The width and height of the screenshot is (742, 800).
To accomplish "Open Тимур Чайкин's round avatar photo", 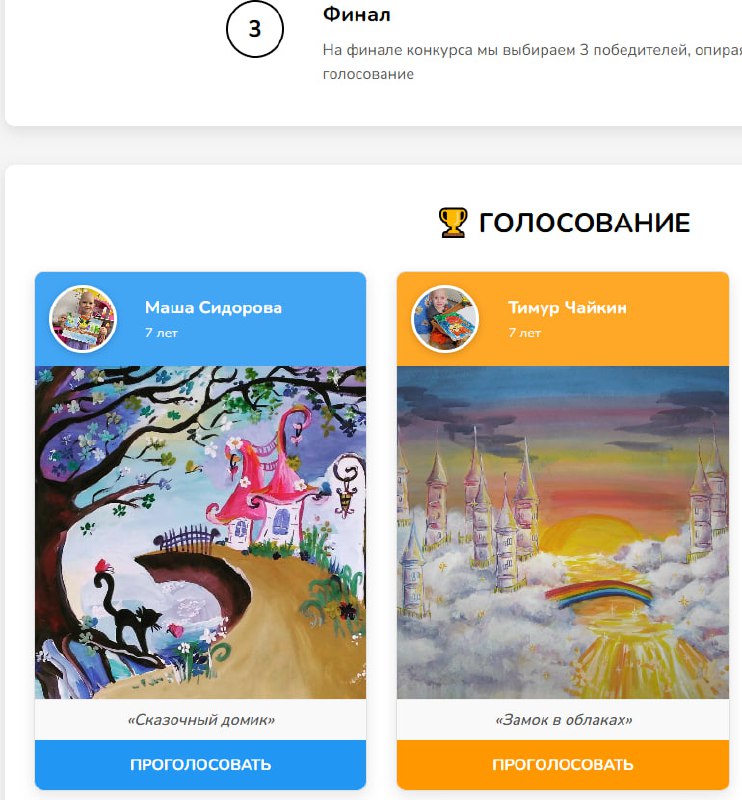I will click(445, 319).
